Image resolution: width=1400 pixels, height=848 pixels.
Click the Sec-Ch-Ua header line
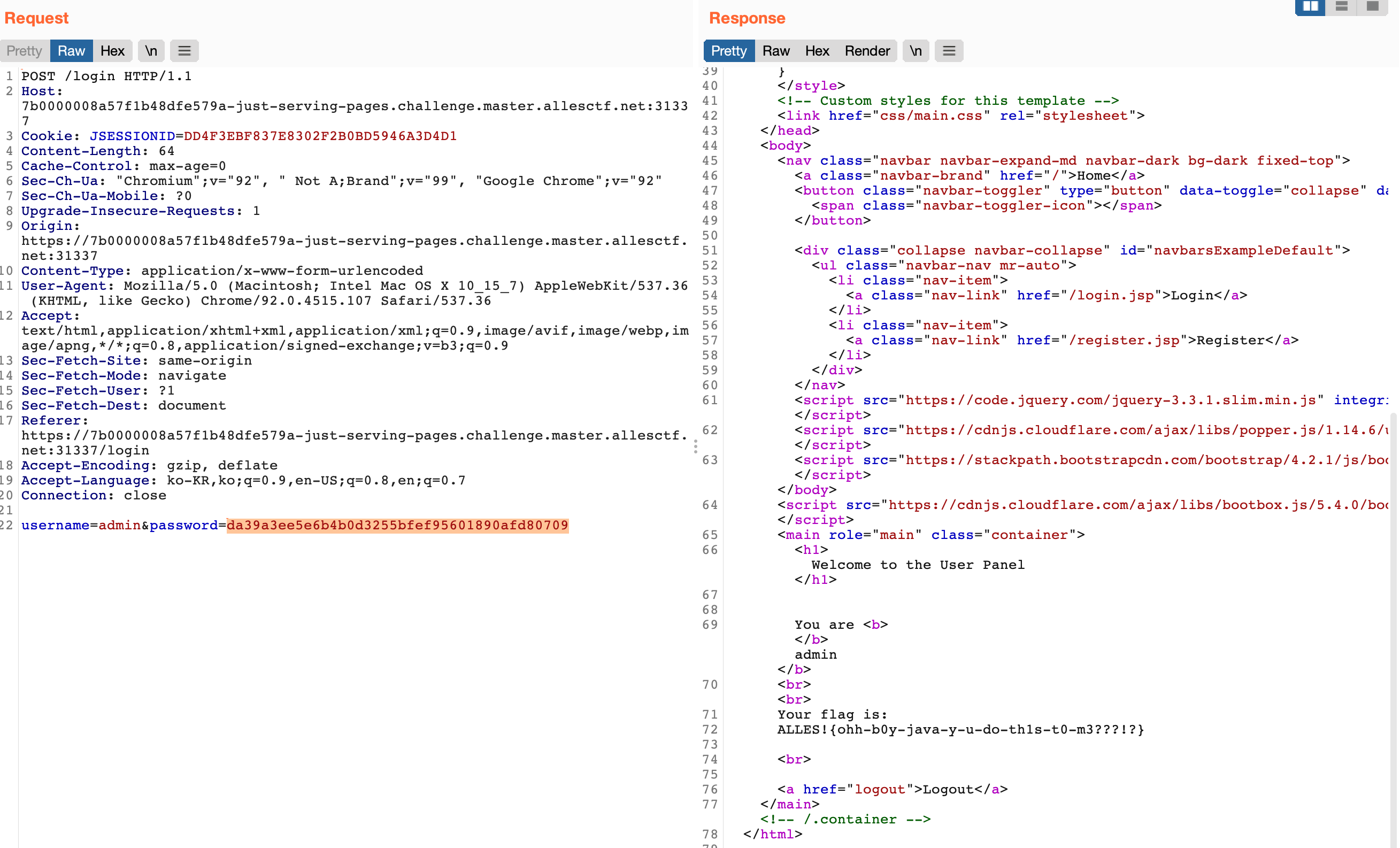(342, 181)
